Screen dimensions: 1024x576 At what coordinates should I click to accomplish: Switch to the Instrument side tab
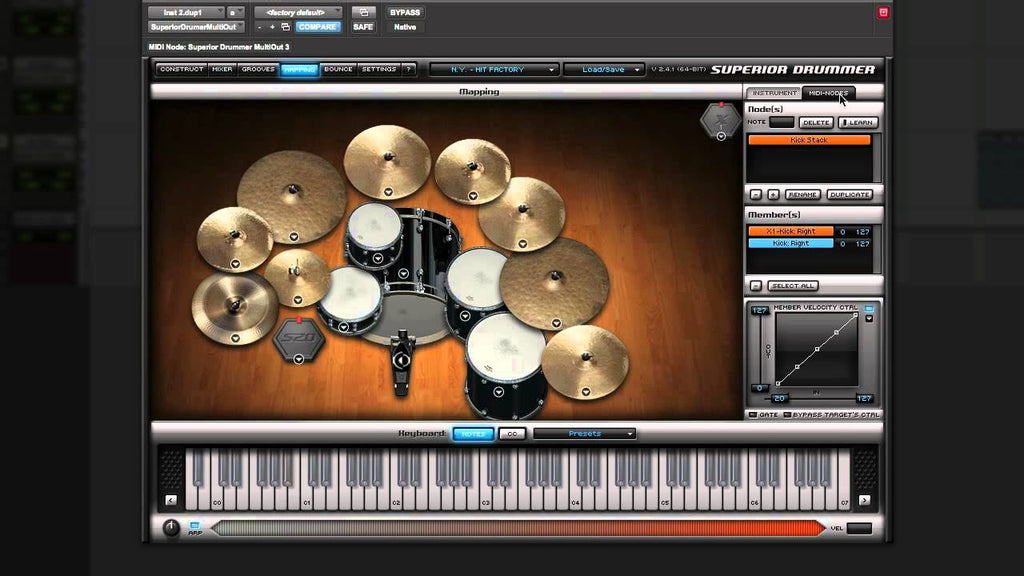click(775, 93)
